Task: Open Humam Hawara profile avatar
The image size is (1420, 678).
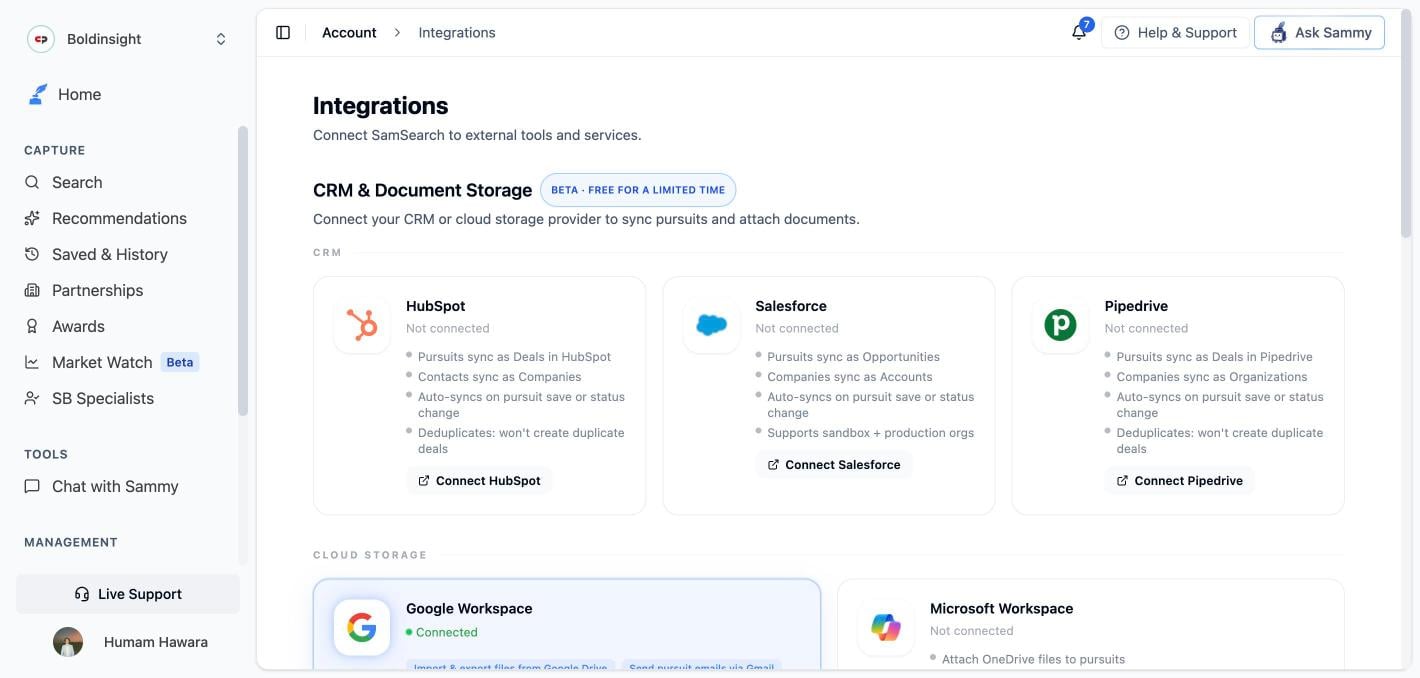Action: 68,642
